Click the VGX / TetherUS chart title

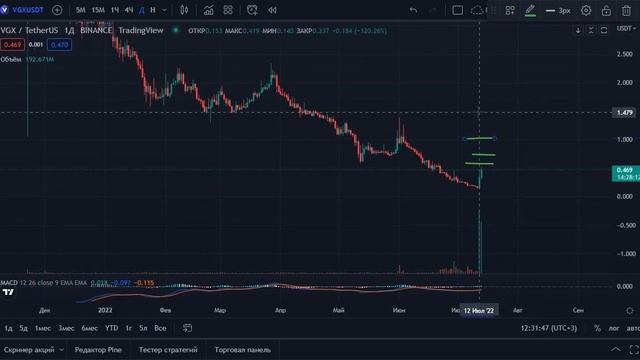point(29,30)
